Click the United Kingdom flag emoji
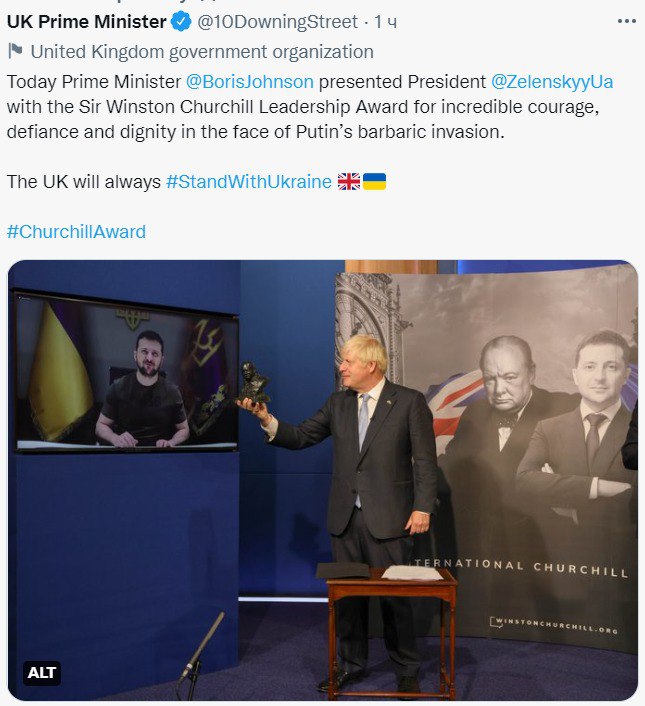The width and height of the screenshot is (645, 706). [x=349, y=181]
